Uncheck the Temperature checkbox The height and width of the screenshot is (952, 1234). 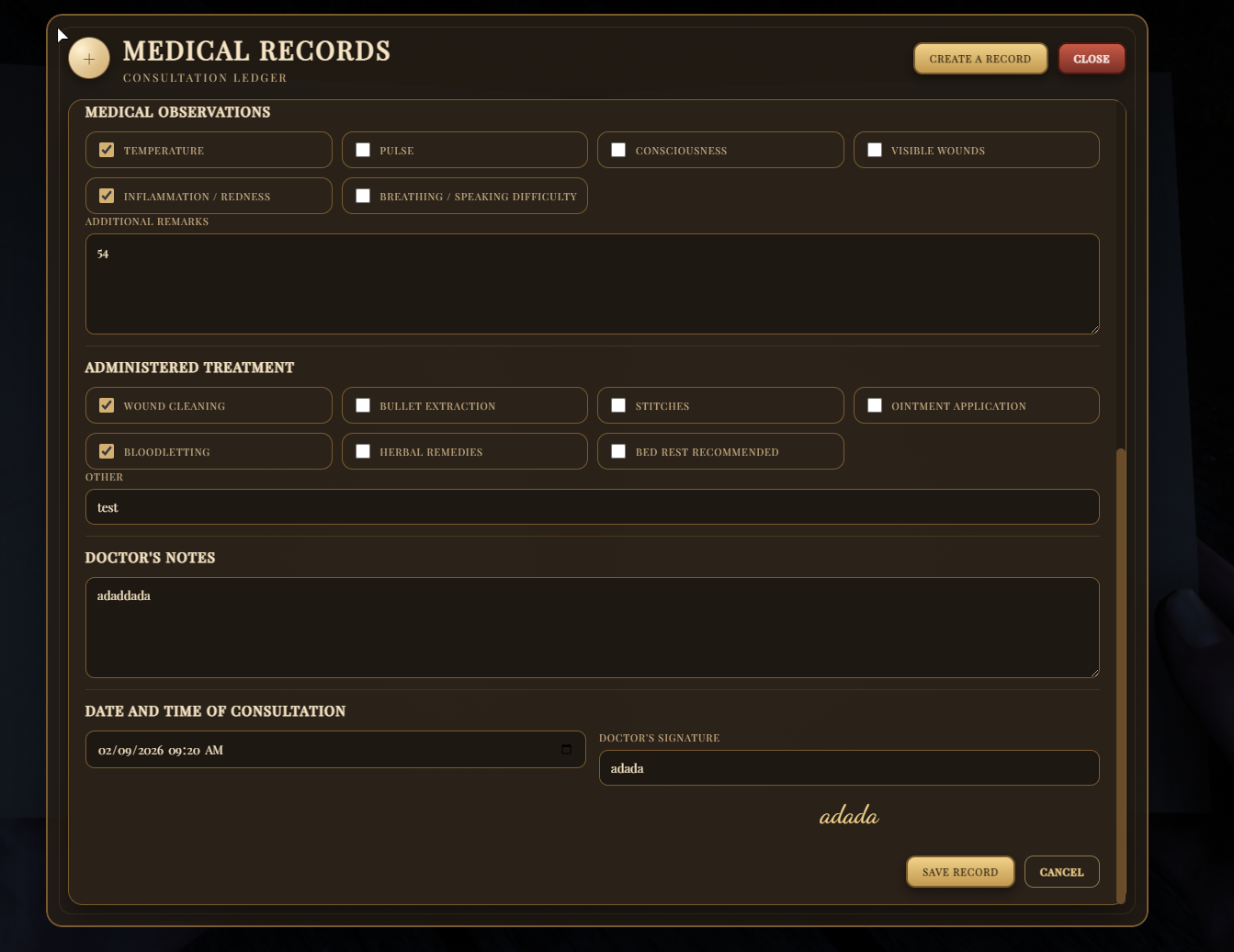click(x=107, y=150)
